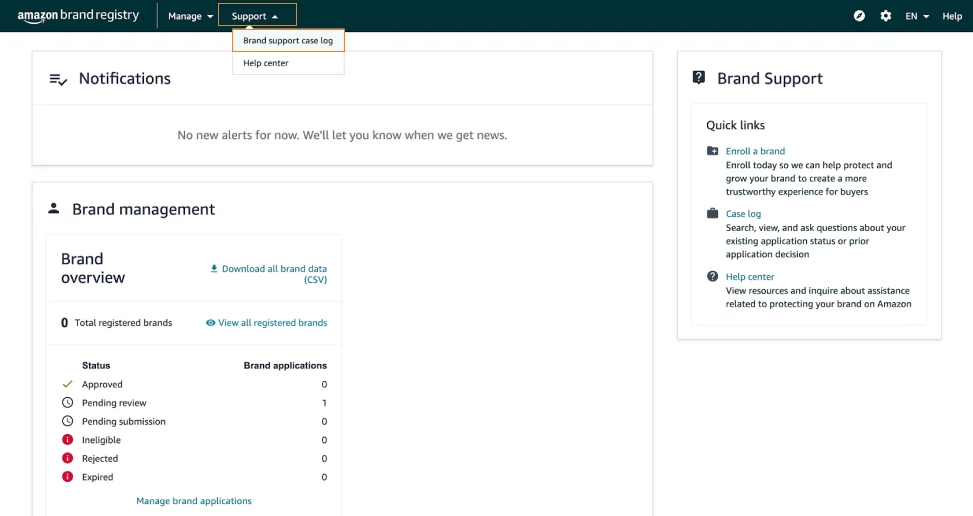Expand the Manage dropdown menu
Screen dimensions: 973x516
click(x=191, y=16)
